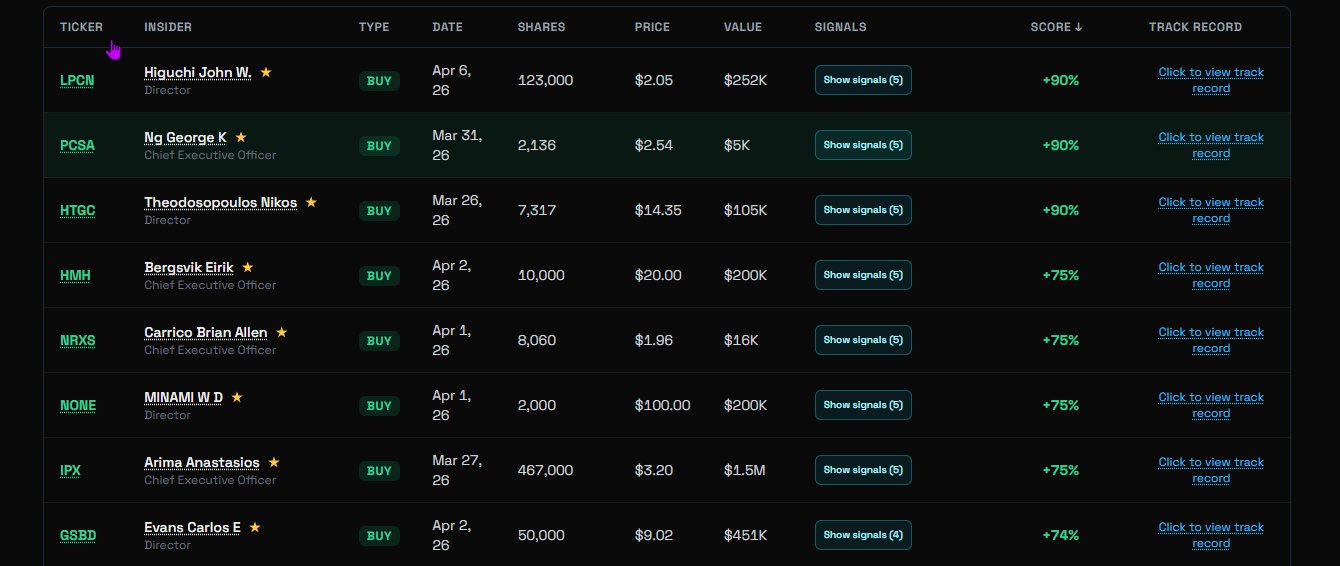Click the Value column header

click(742, 27)
